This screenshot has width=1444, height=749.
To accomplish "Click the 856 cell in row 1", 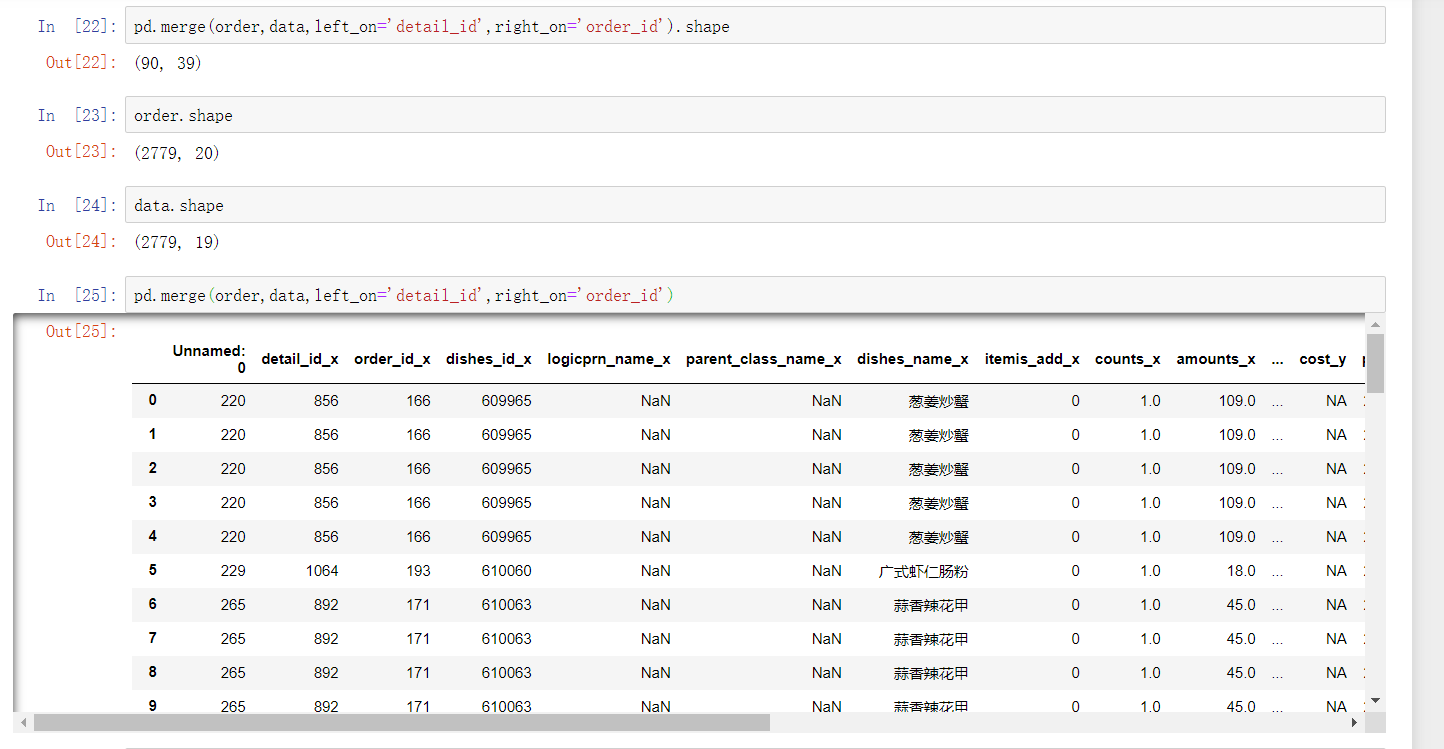I will pos(326,435).
